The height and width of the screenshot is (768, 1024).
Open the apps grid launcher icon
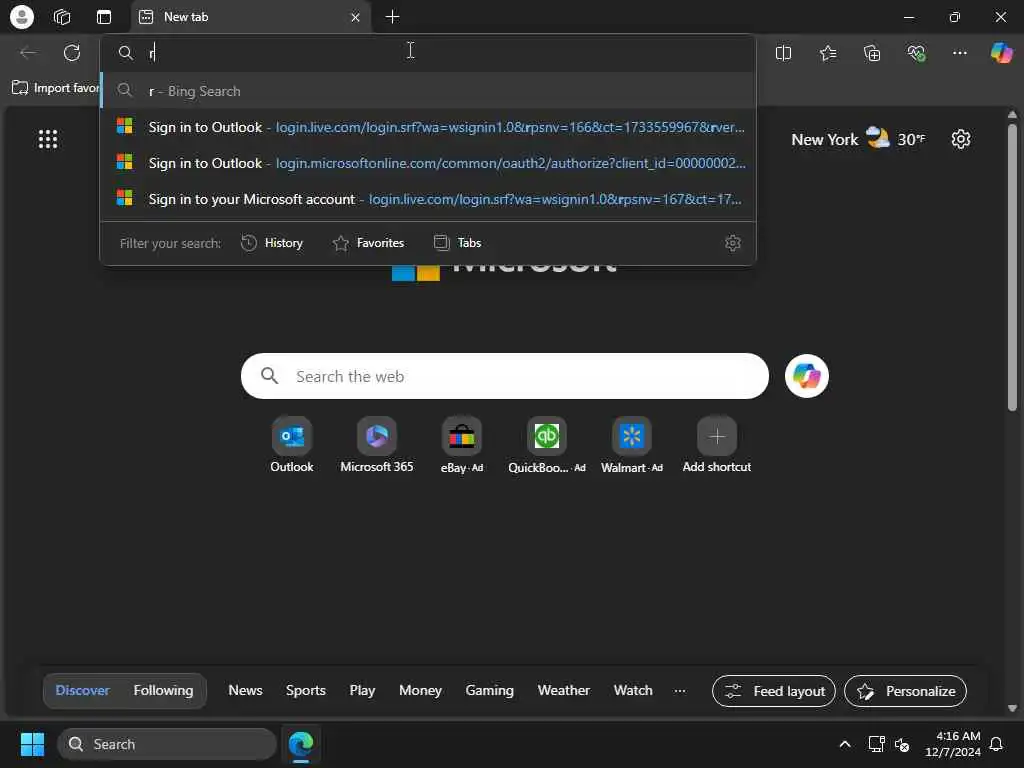(x=48, y=139)
